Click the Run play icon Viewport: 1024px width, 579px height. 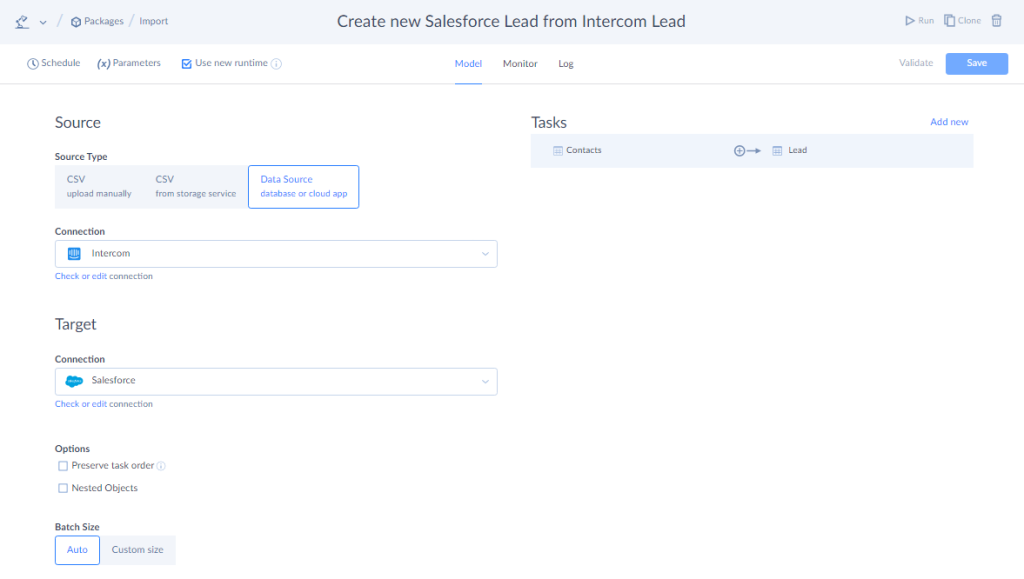910,21
